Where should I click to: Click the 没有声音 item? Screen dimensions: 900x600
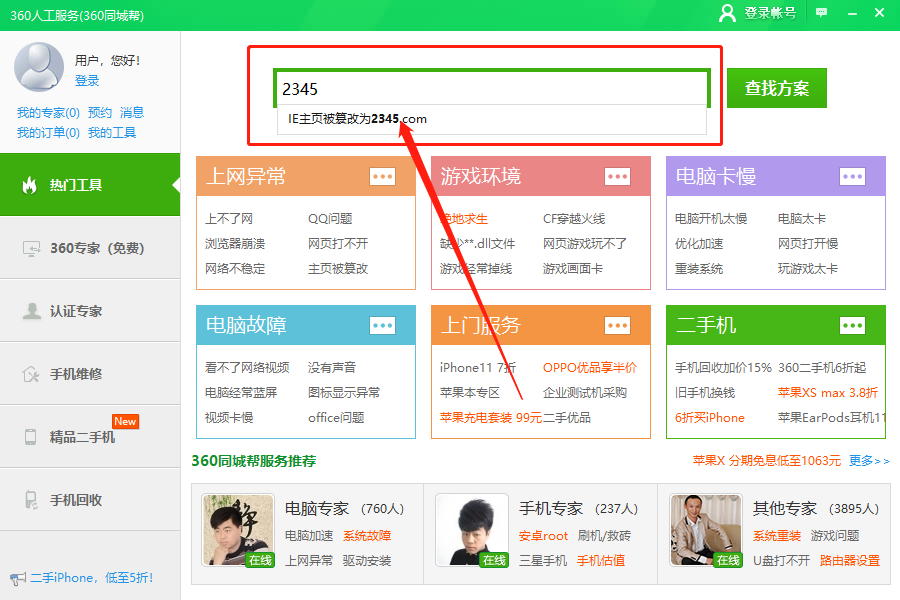pos(332,367)
